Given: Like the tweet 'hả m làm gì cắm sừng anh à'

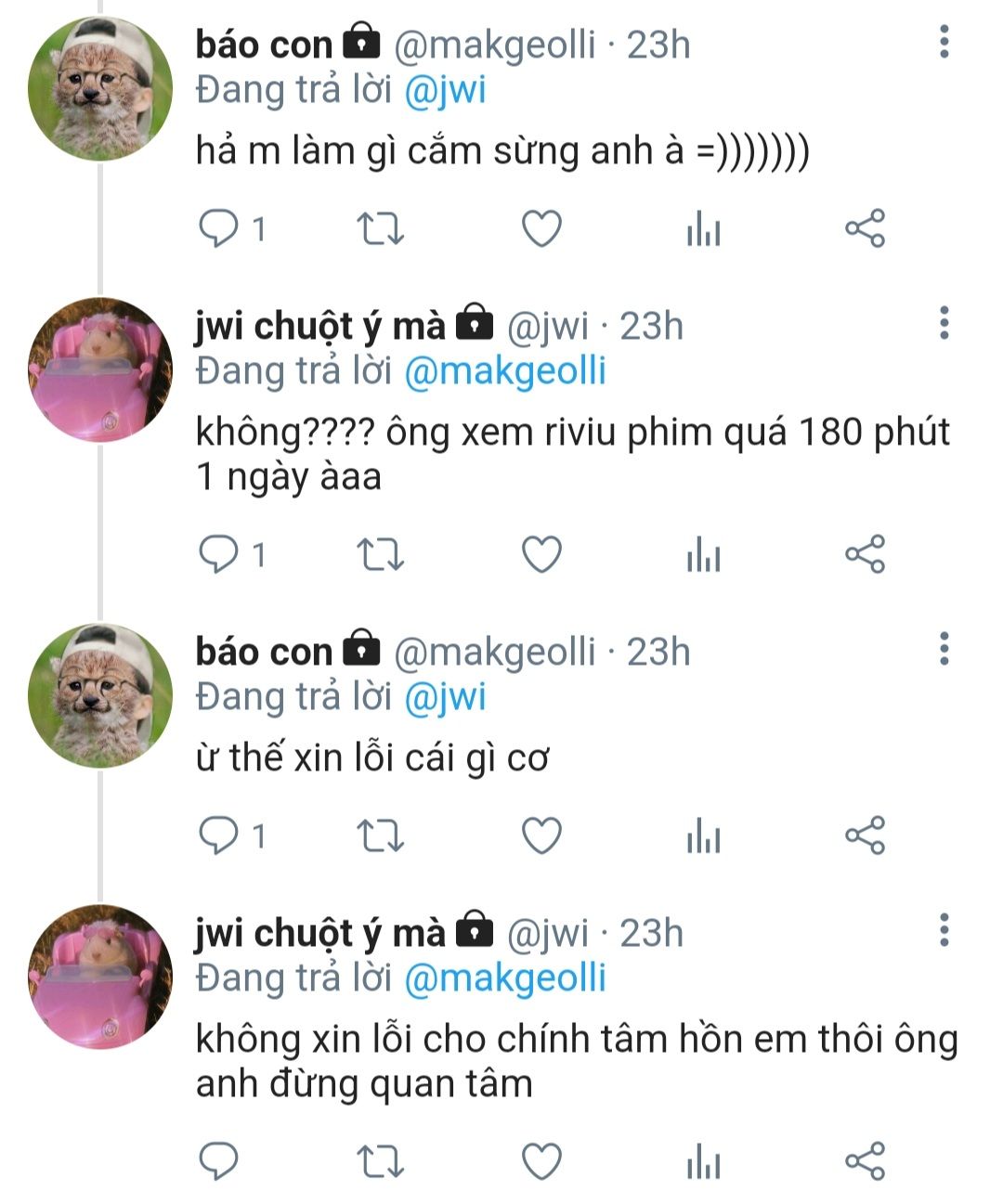Looking at the screenshot, I should click(x=541, y=228).
